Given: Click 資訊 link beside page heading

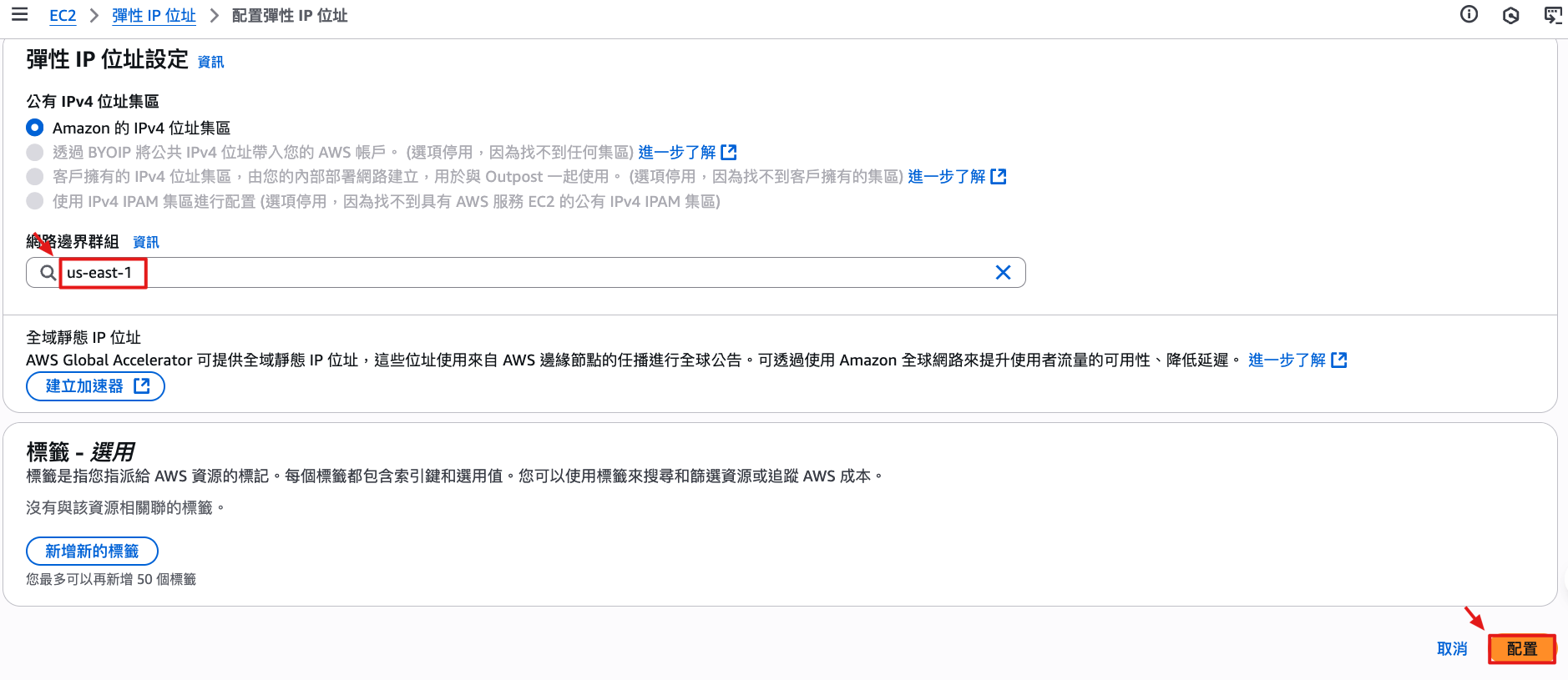Looking at the screenshot, I should coord(210,62).
